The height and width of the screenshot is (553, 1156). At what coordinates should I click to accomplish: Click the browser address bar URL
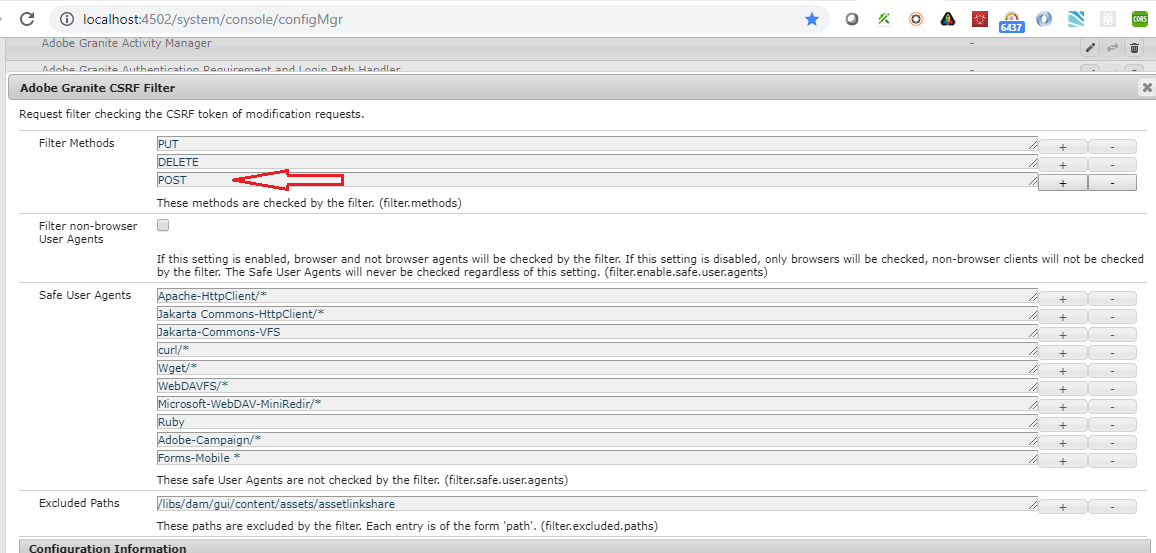(213, 19)
